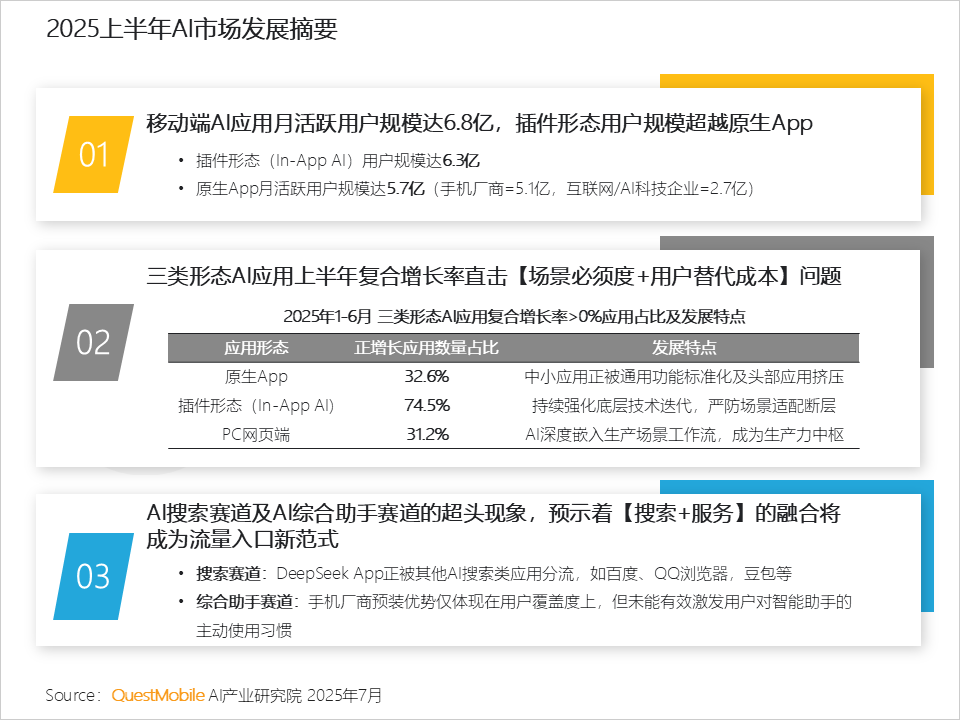Click the bullet about 原生App月活跃用户规模达5.7亿
This screenshot has width=960, height=720.
(475, 188)
